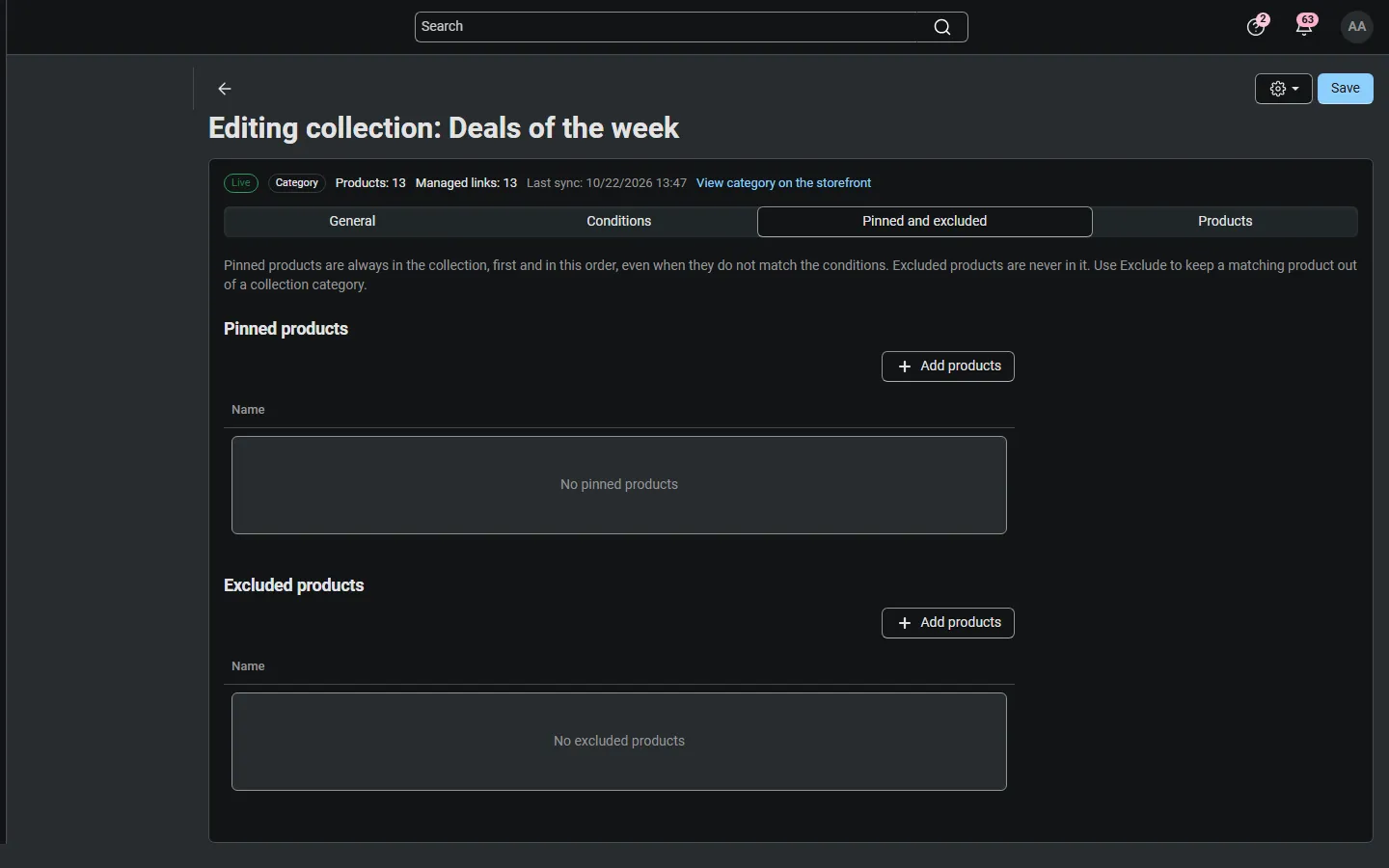
Task: Click the back arrow icon
Action: [225, 89]
